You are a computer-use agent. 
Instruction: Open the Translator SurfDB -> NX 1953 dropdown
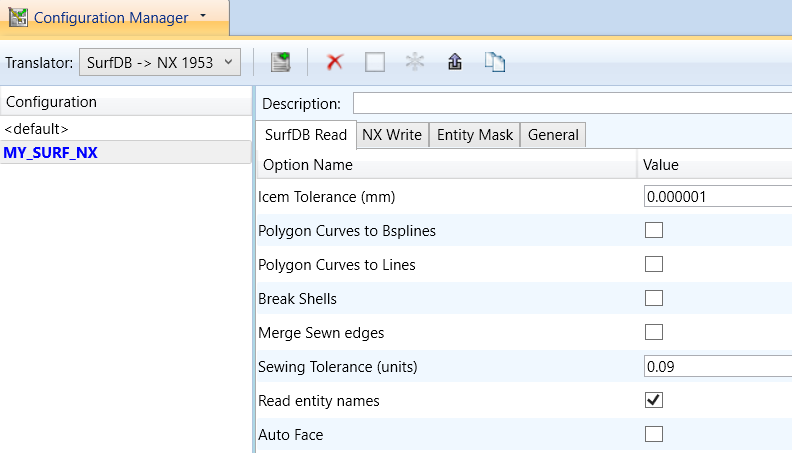click(160, 63)
